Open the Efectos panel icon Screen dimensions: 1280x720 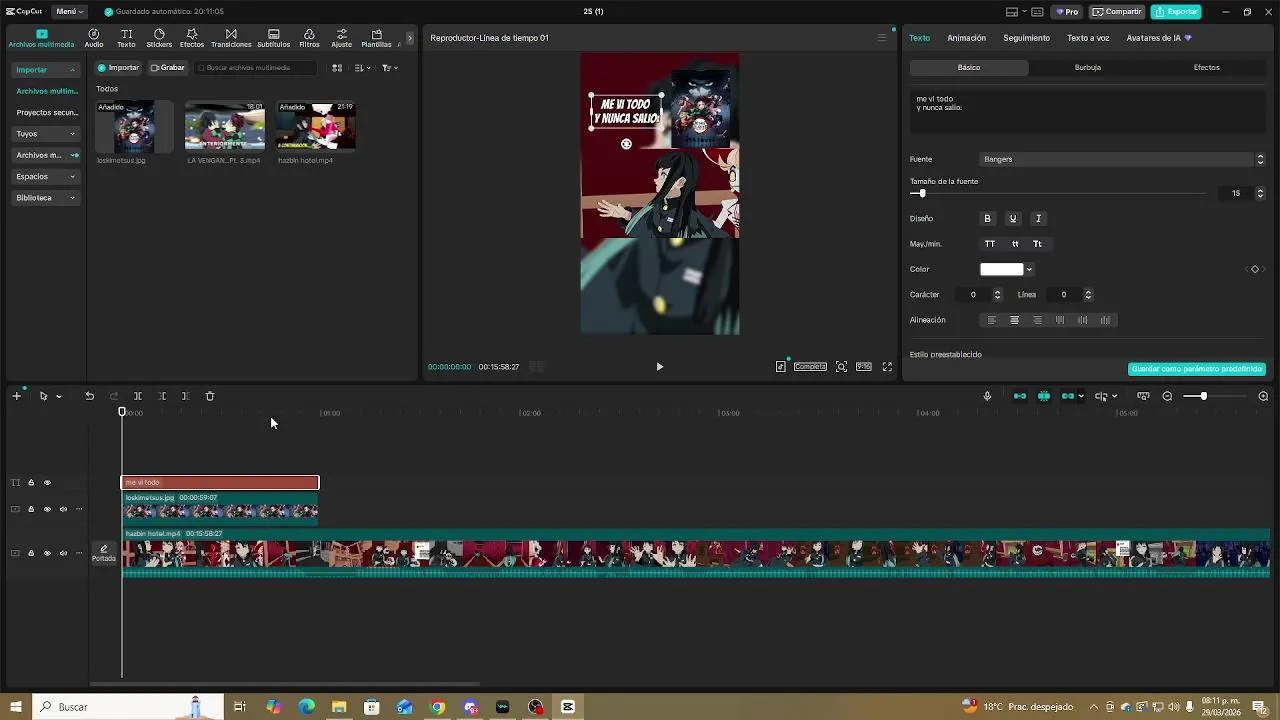[x=192, y=38]
